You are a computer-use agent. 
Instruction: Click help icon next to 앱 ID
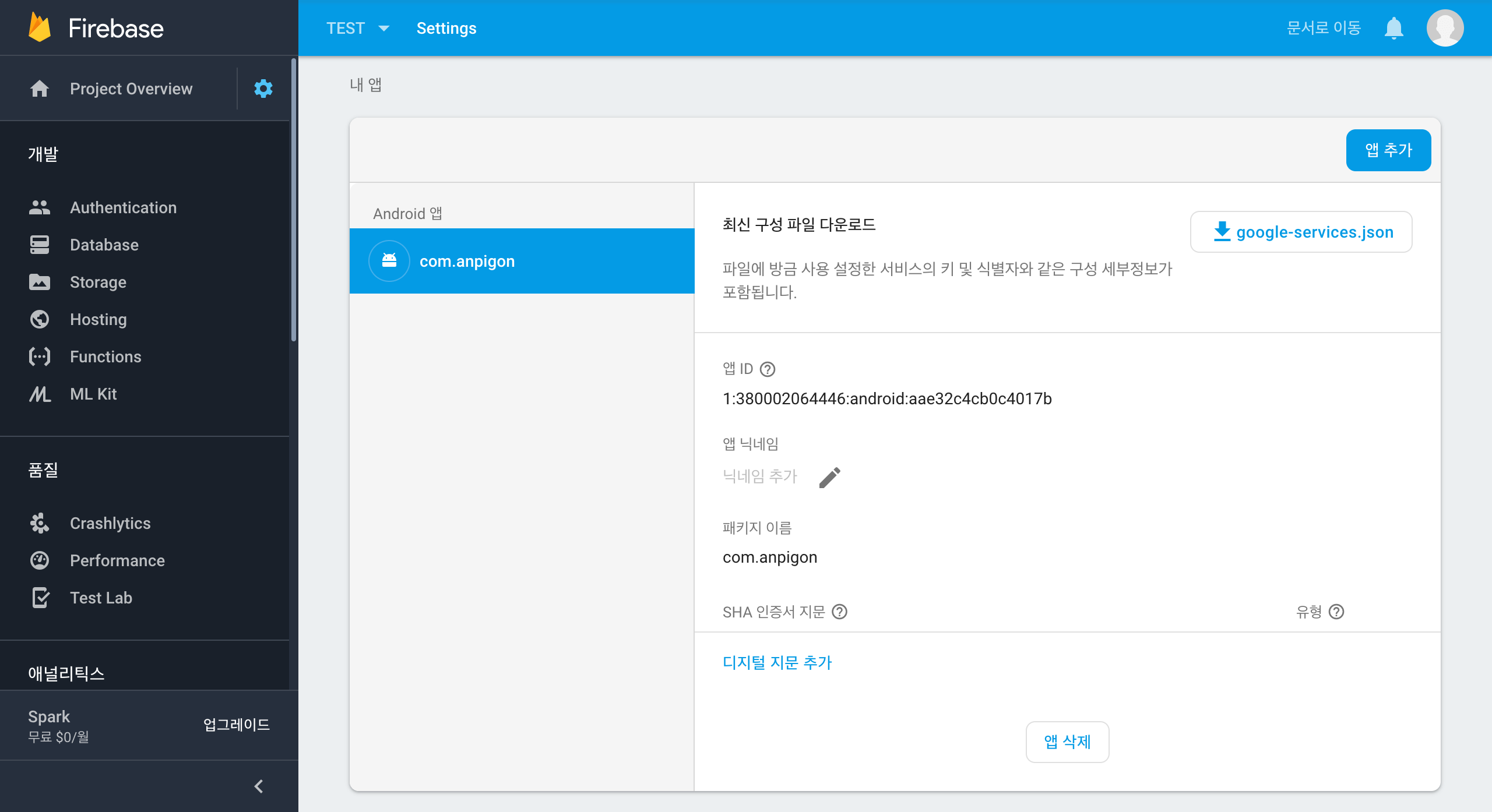pyautogui.click(x=768, y=369)
